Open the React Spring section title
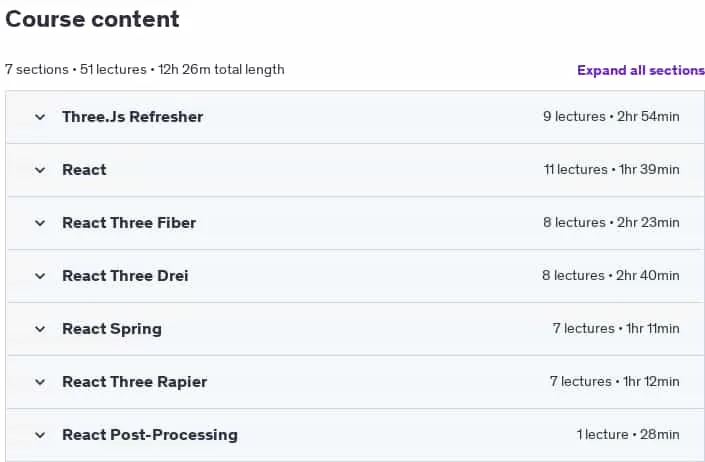 (112, 329)
